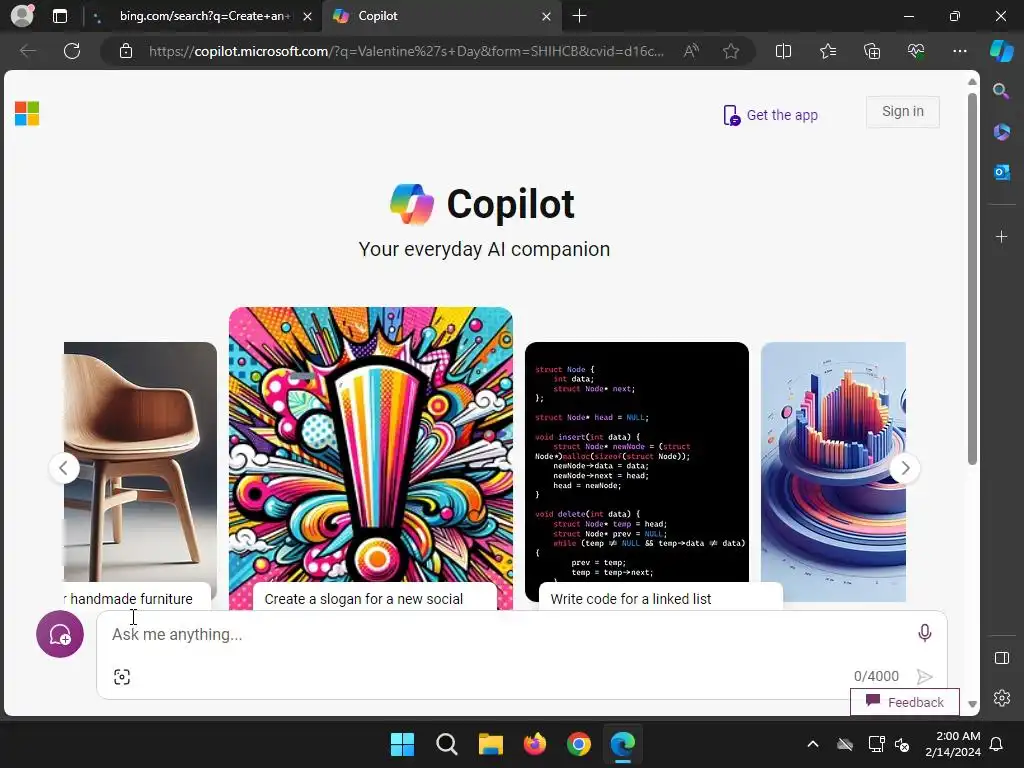This screenshot has height=768, width=1024.
Task: Open Copilot sidebar icon in toolbar
Action: (1002, 51)
